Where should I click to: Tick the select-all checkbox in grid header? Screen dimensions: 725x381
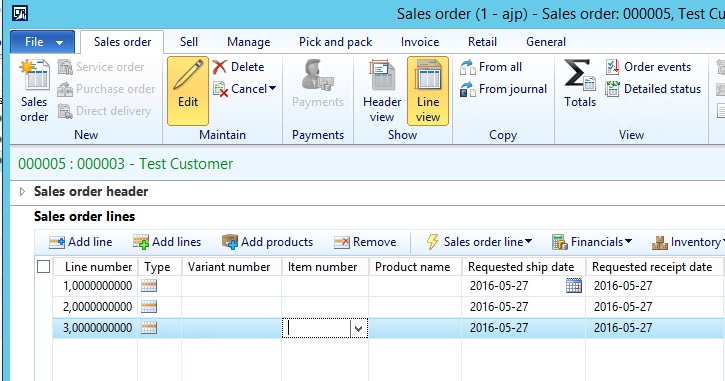pos(43,267)
